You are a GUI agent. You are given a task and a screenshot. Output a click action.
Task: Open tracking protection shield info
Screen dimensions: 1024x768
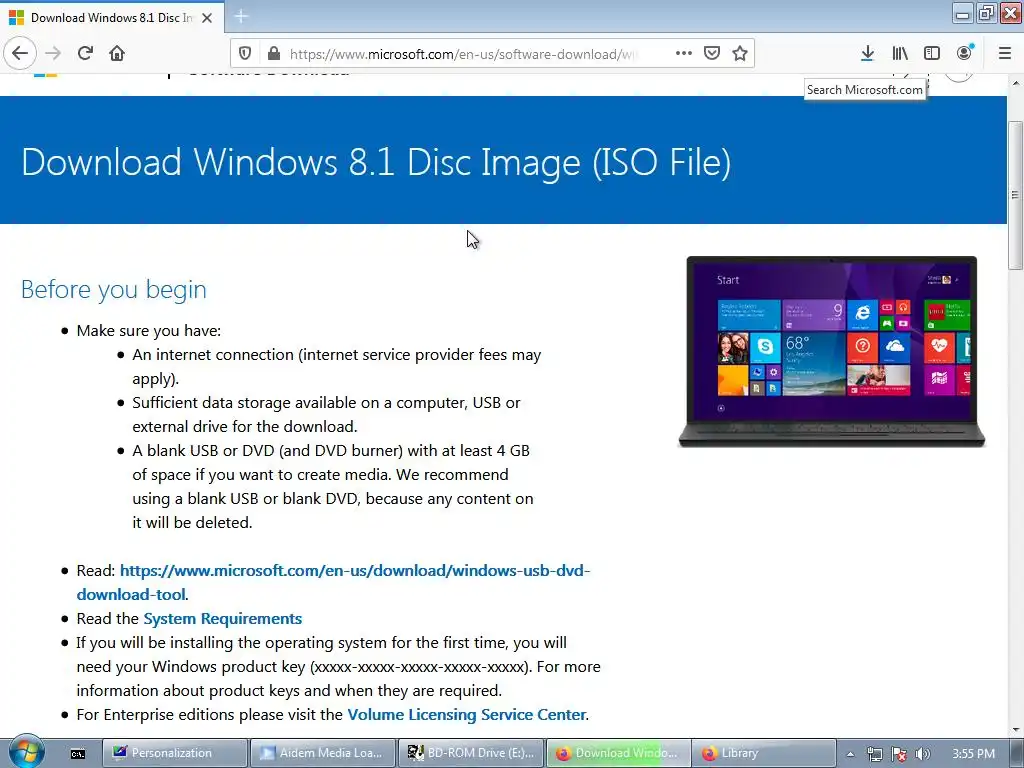coord(245,54)
